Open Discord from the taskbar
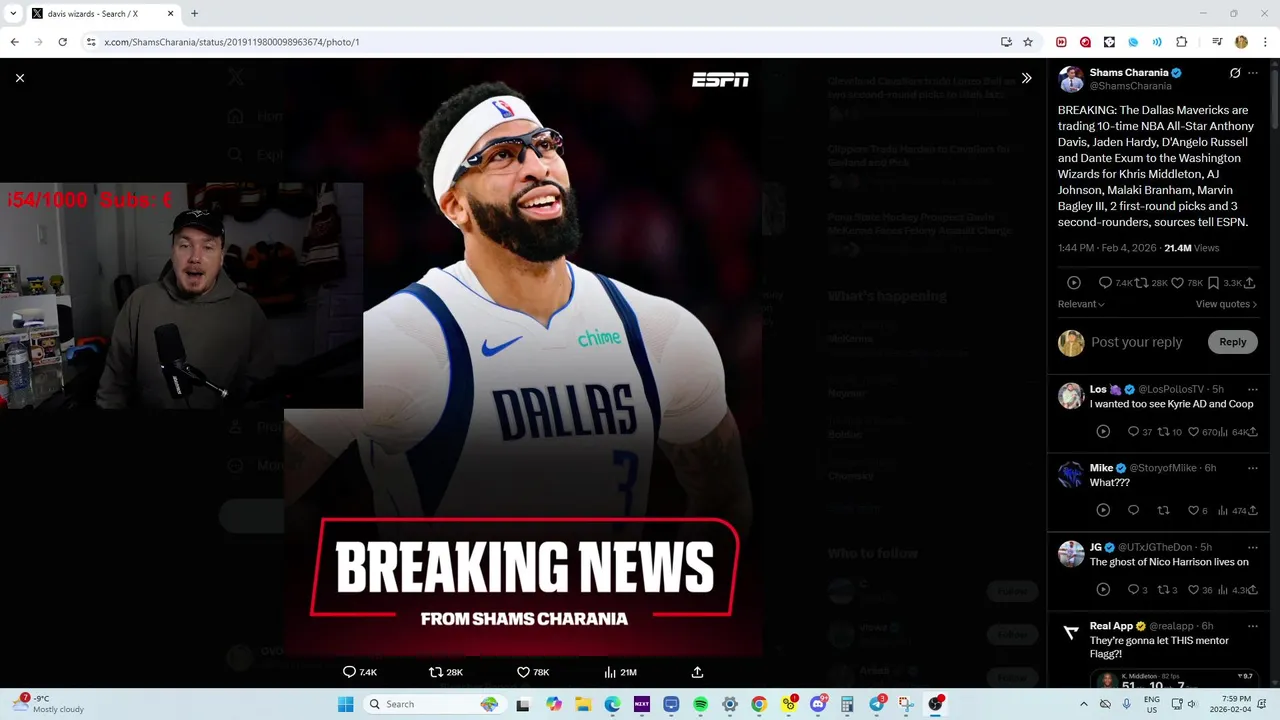The height and width of the screenshot is (720, 1280). (x=818, y=704)
